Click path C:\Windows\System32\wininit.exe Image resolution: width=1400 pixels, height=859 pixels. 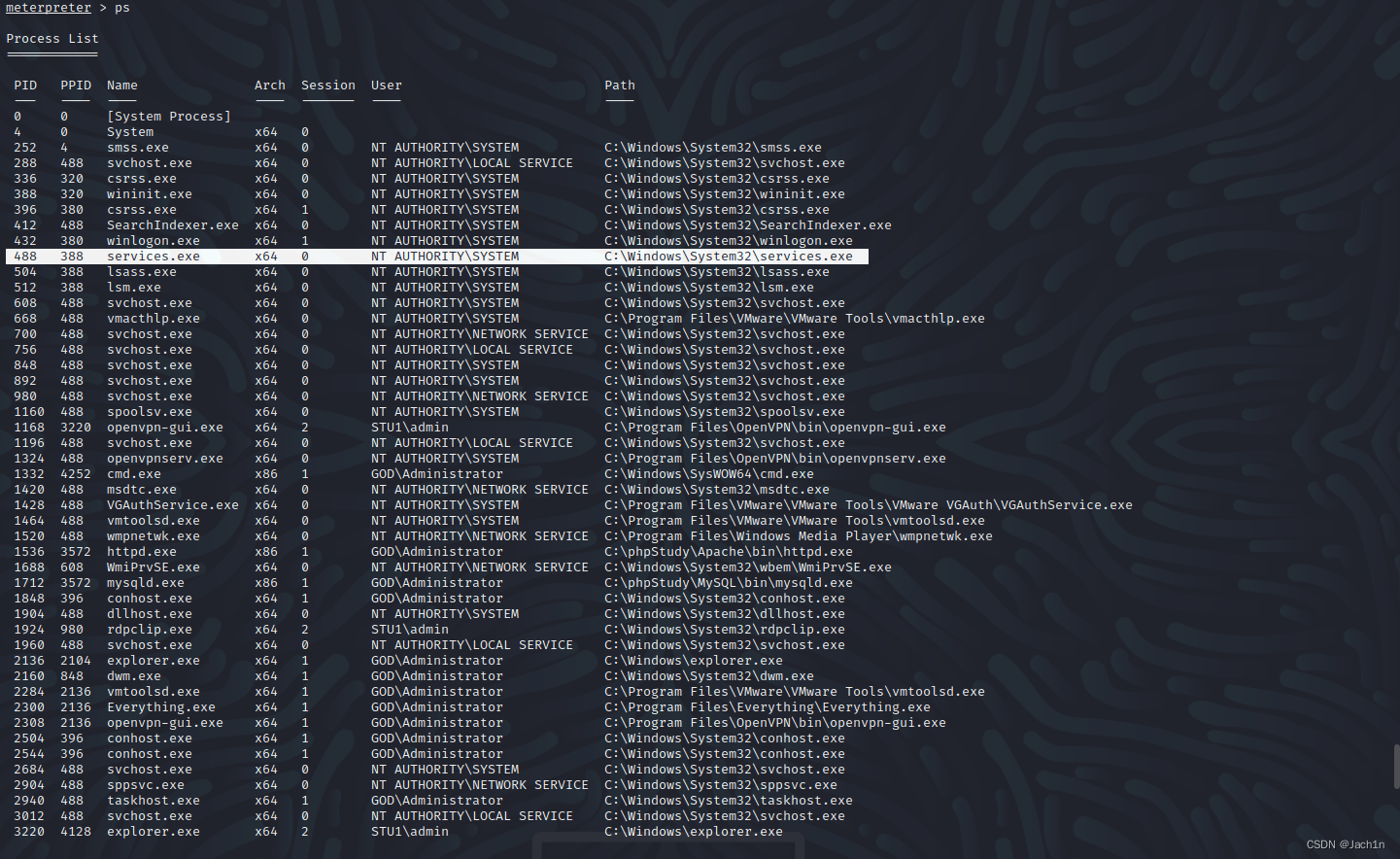pyautogui.click(x=725, y=194)
